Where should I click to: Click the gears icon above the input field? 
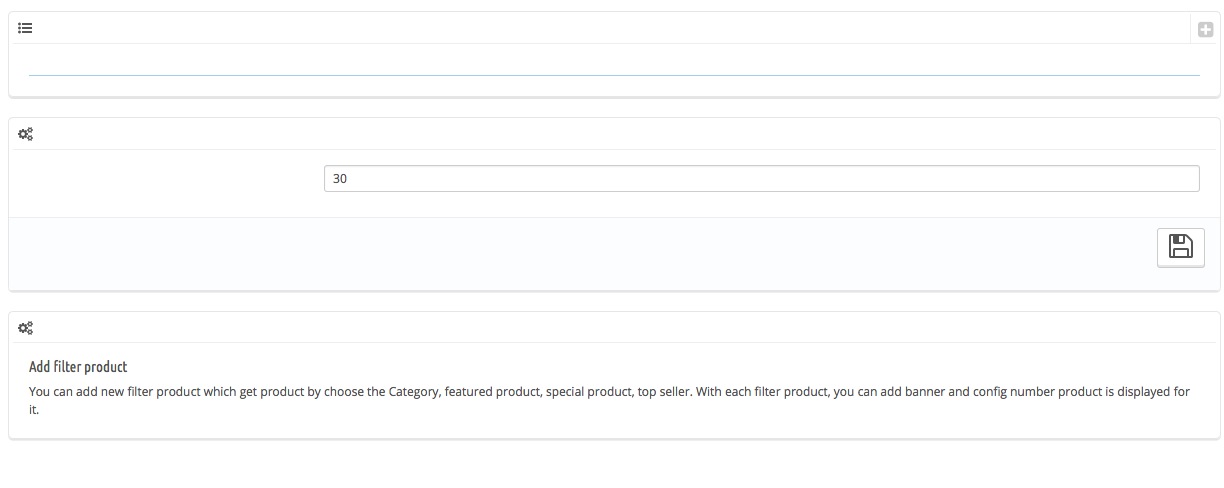[x=26, y=134]
